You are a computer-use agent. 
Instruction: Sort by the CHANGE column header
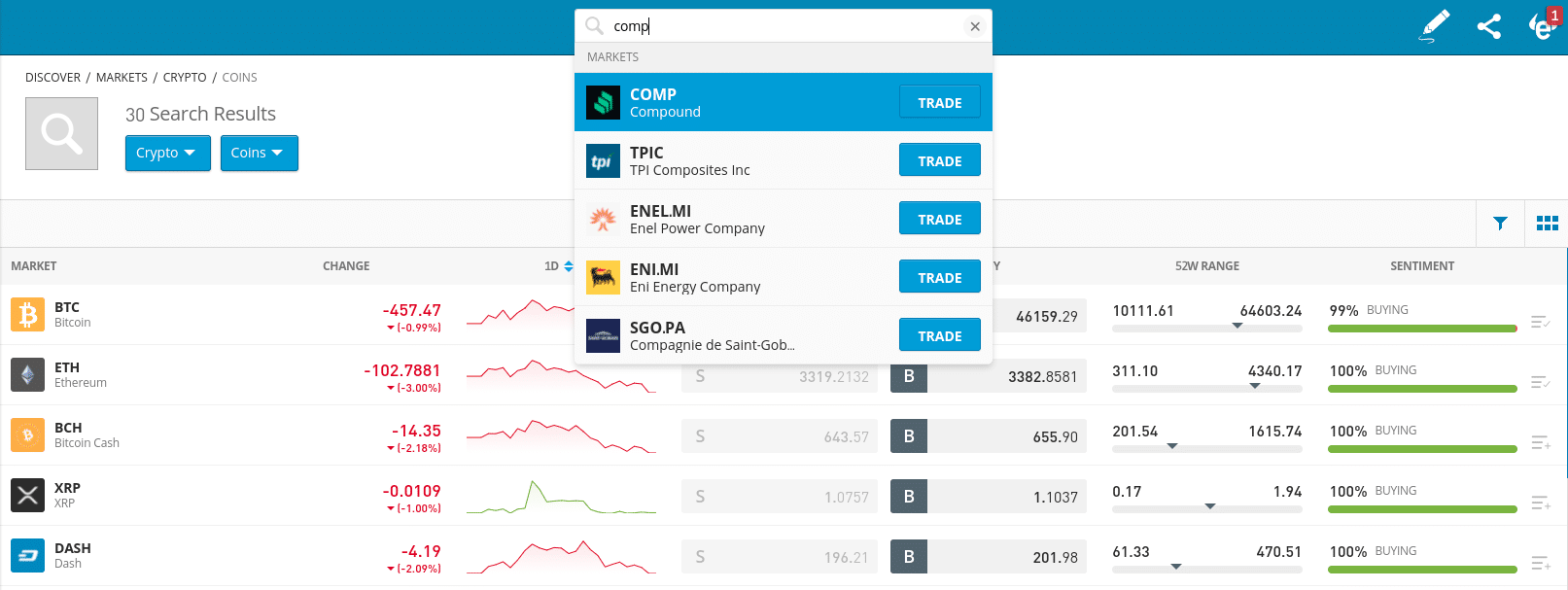[x=346, y=266]
